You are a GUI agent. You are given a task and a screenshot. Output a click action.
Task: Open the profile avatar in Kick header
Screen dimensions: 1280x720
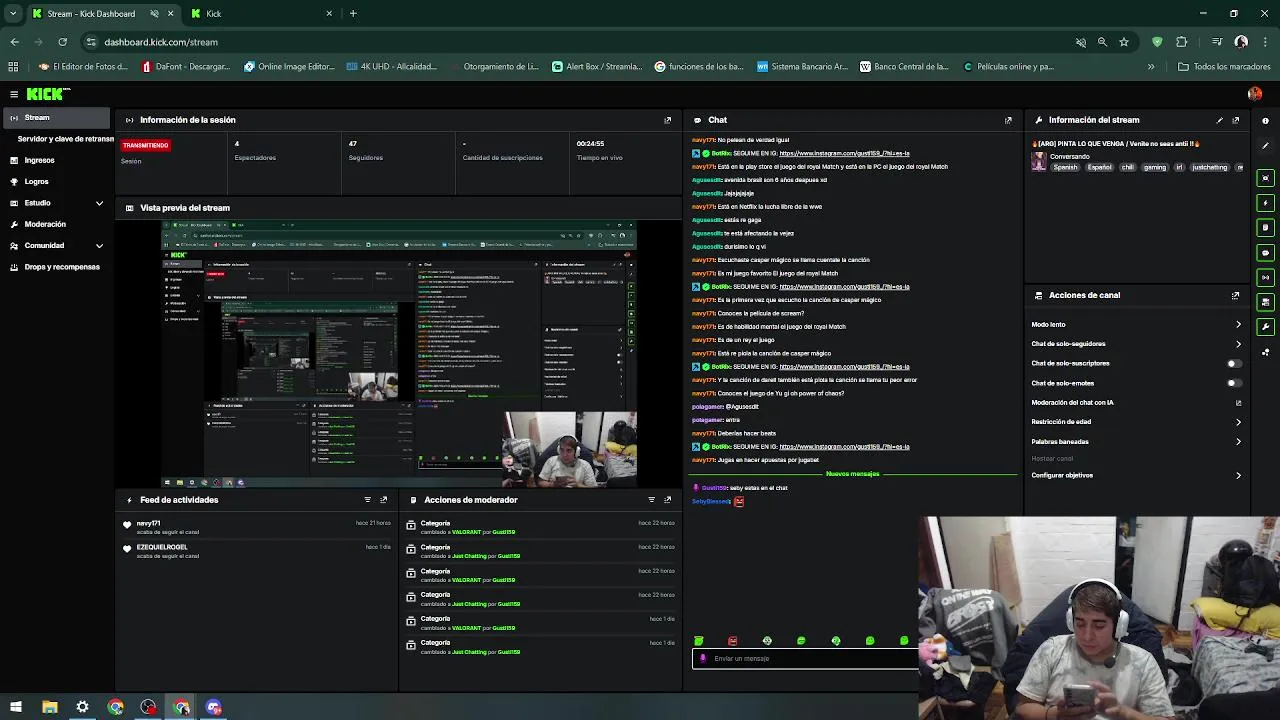1254,94
